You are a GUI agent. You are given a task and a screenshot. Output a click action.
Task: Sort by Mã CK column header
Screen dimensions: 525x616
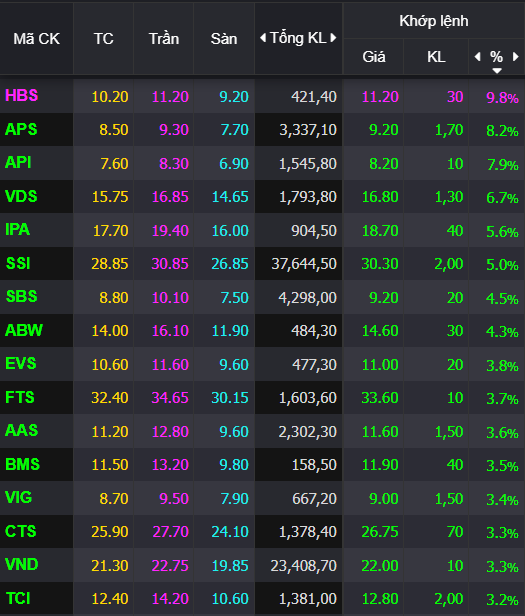(x=37, y=38)
